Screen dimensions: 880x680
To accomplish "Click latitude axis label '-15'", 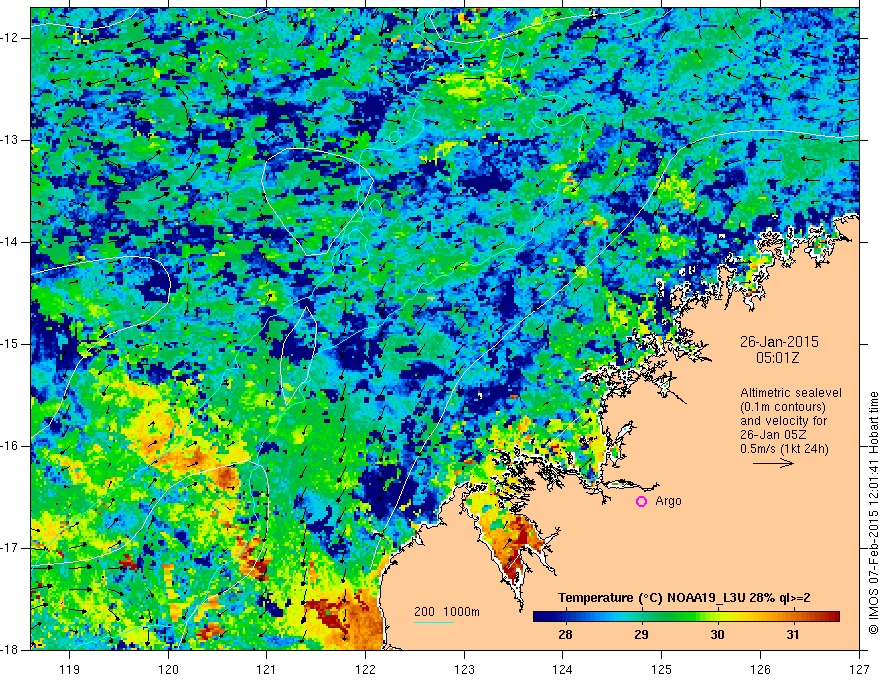I will (x=10, y=344).
